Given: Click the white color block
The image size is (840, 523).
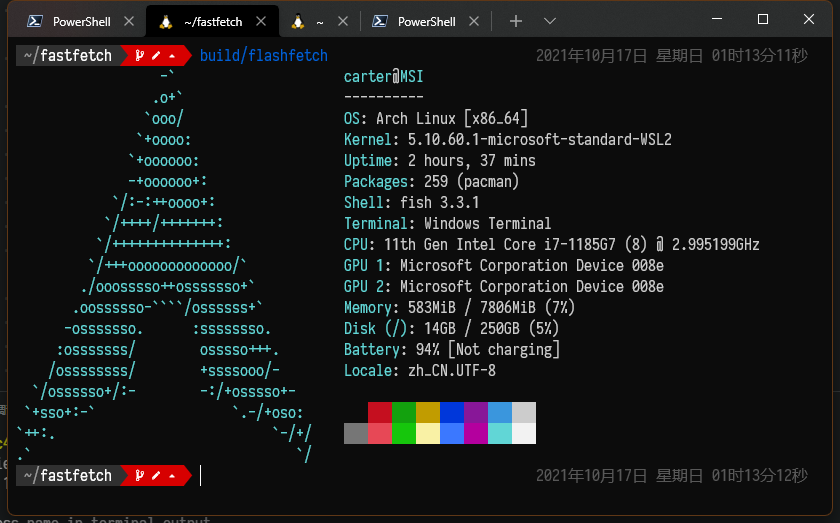Looking at the screenshot, I should click(x=524, y=434).
